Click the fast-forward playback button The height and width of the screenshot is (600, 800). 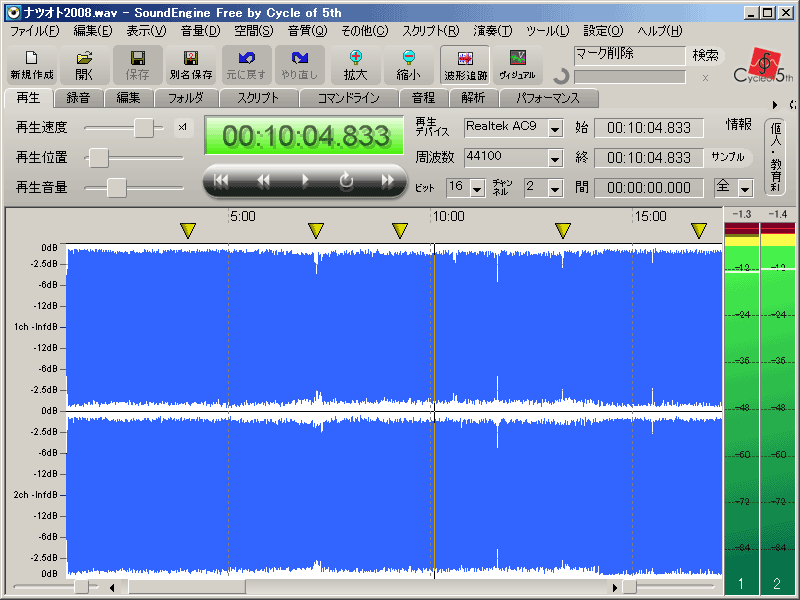388,181
